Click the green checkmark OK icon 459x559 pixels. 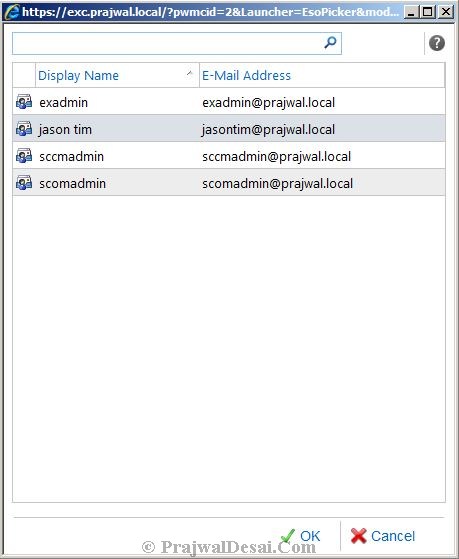point(287,535)
